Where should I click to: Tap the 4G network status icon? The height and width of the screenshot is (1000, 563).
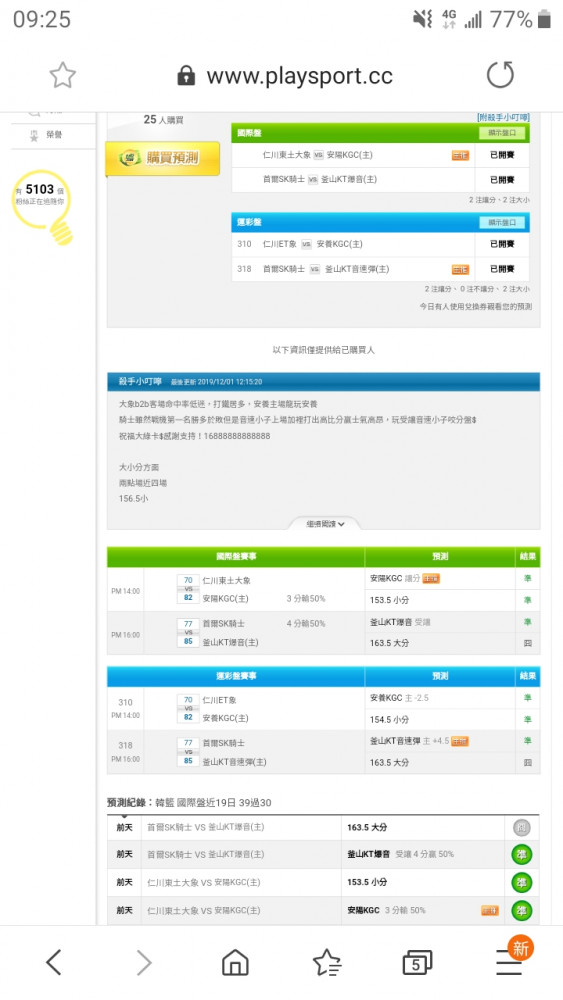[x=450, y=19]
